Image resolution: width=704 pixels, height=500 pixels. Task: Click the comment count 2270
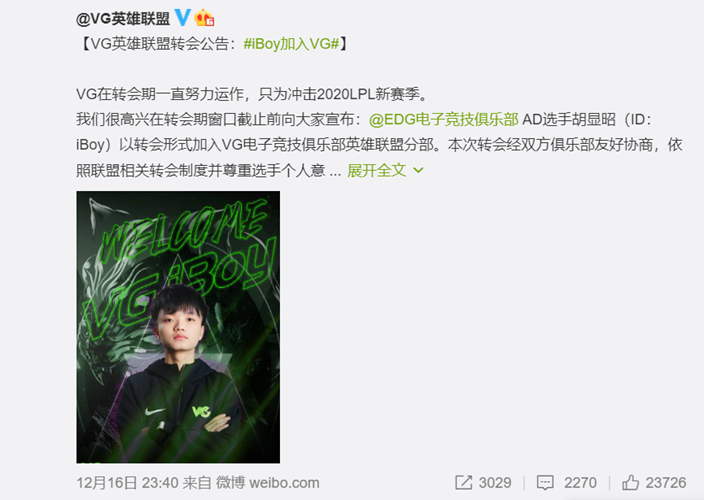(580, 482)
